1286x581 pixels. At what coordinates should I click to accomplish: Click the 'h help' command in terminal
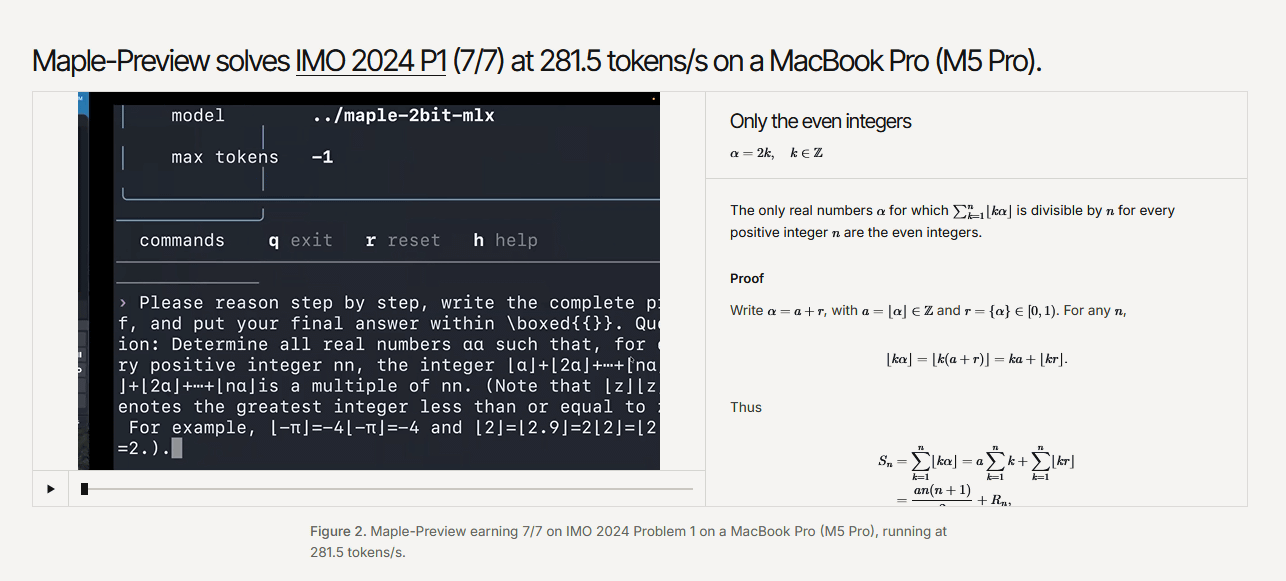pyautogui.click(x=505, y=240)
